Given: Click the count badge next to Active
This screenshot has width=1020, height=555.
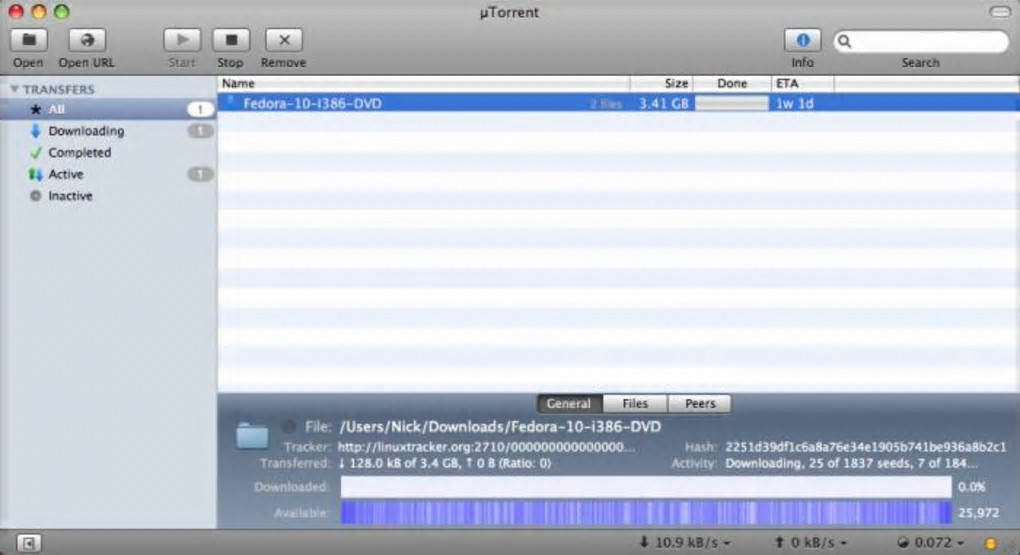Looking at the screenshot, I should click(200, 174).
